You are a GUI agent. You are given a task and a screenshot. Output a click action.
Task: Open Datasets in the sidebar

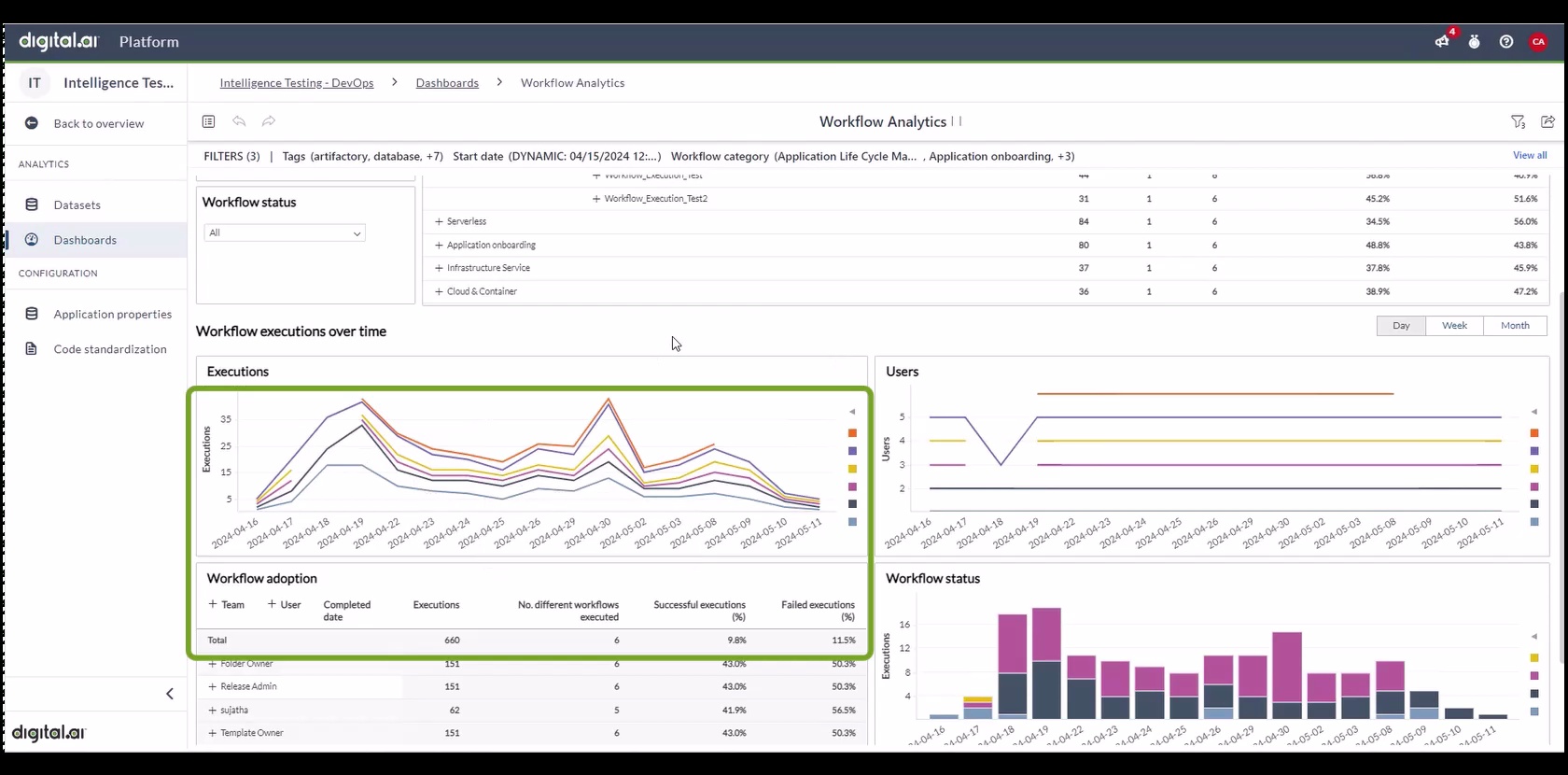click(77, 204)
